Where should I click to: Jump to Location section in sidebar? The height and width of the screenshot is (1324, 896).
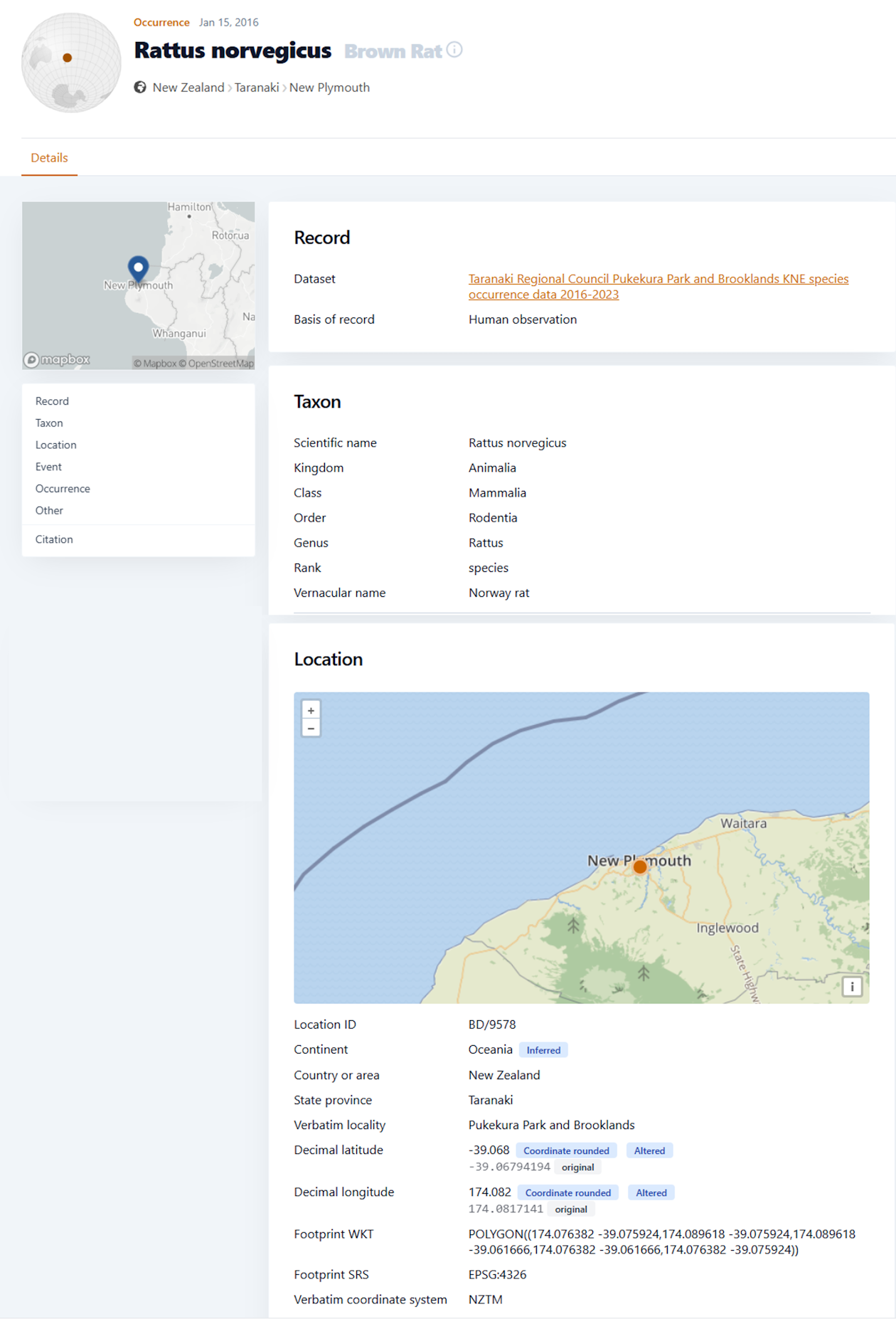pos(55,445)
